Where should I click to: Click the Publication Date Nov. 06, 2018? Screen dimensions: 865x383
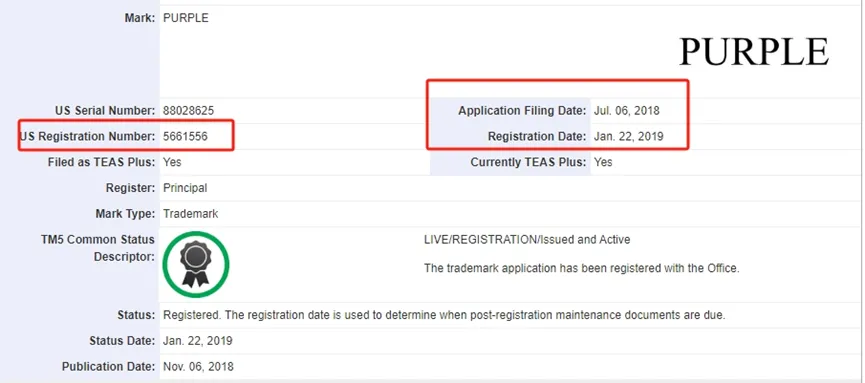coord(198,367)
